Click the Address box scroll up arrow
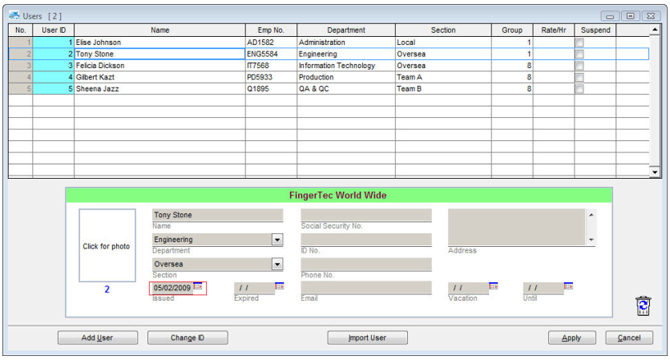This screenshot has width=670, height=360. [x=591, y=215]
